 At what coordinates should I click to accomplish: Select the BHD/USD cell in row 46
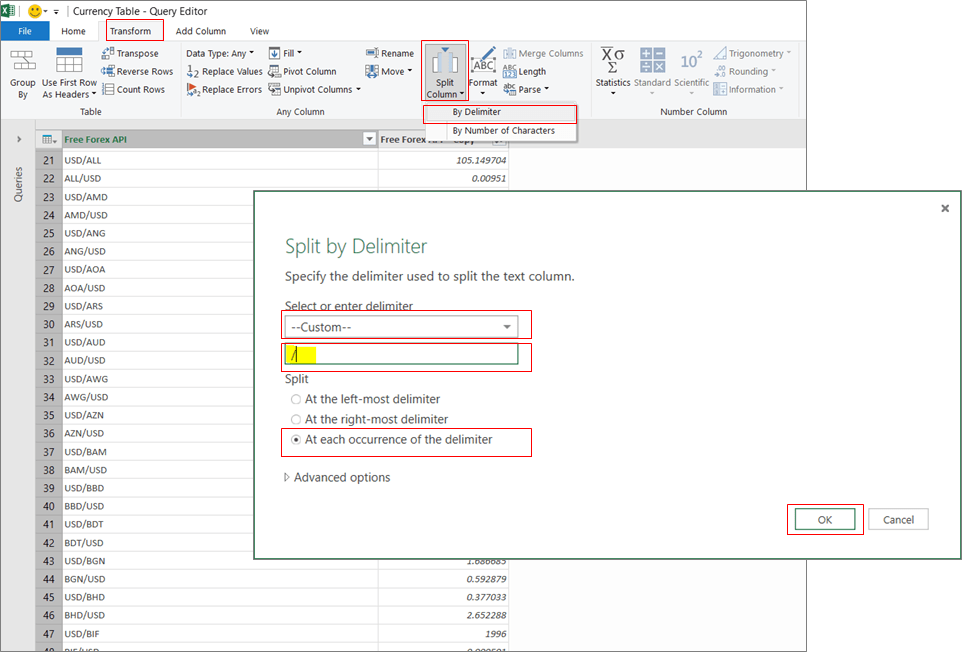pos(220,615)
